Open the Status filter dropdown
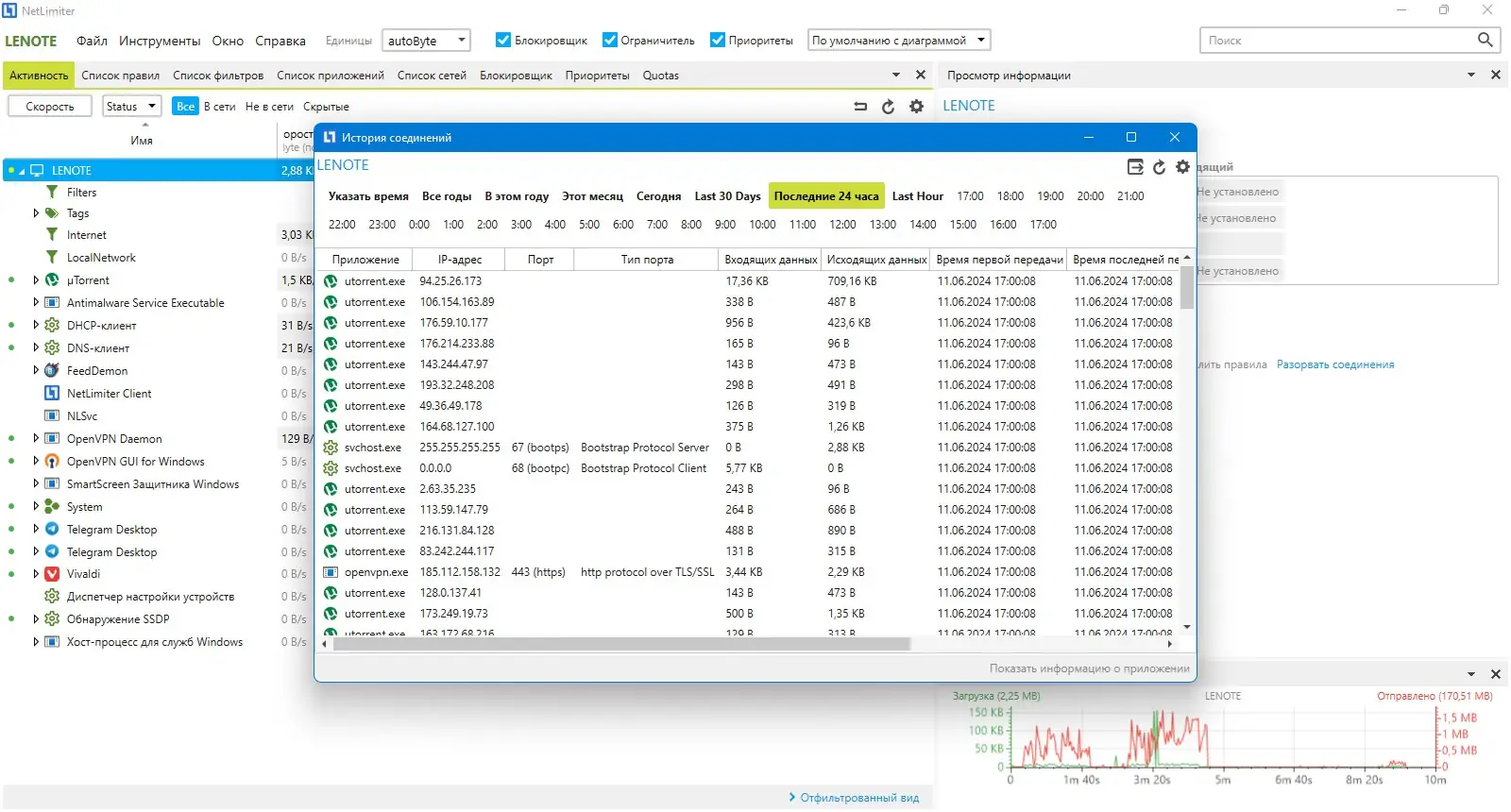The width and height of the screenshot is (1511, 812). click(x=131, y=107)
